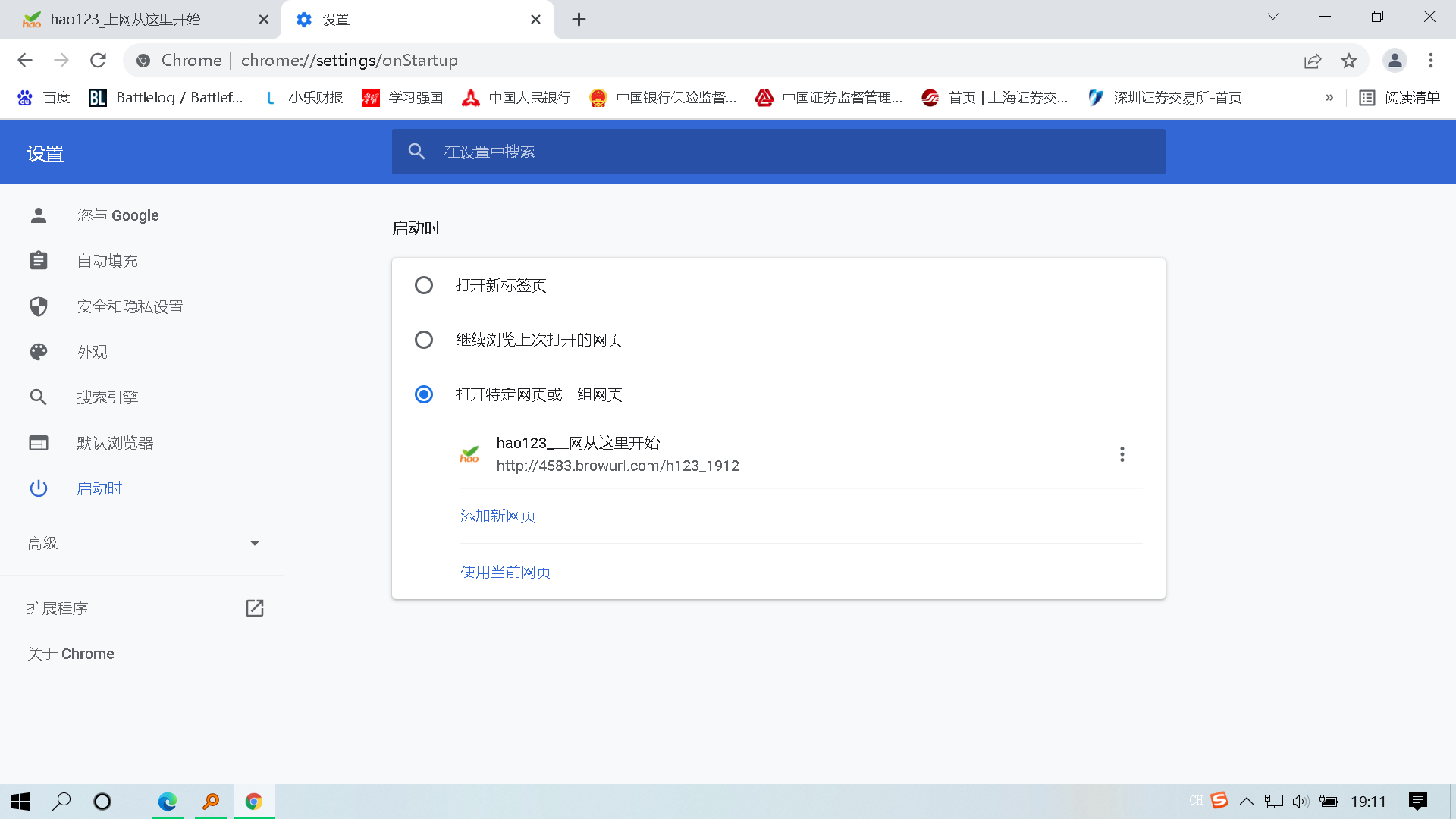Click the battery tray icon
The height and width of the screenshot is (819, 1456).
[1329, 802]
